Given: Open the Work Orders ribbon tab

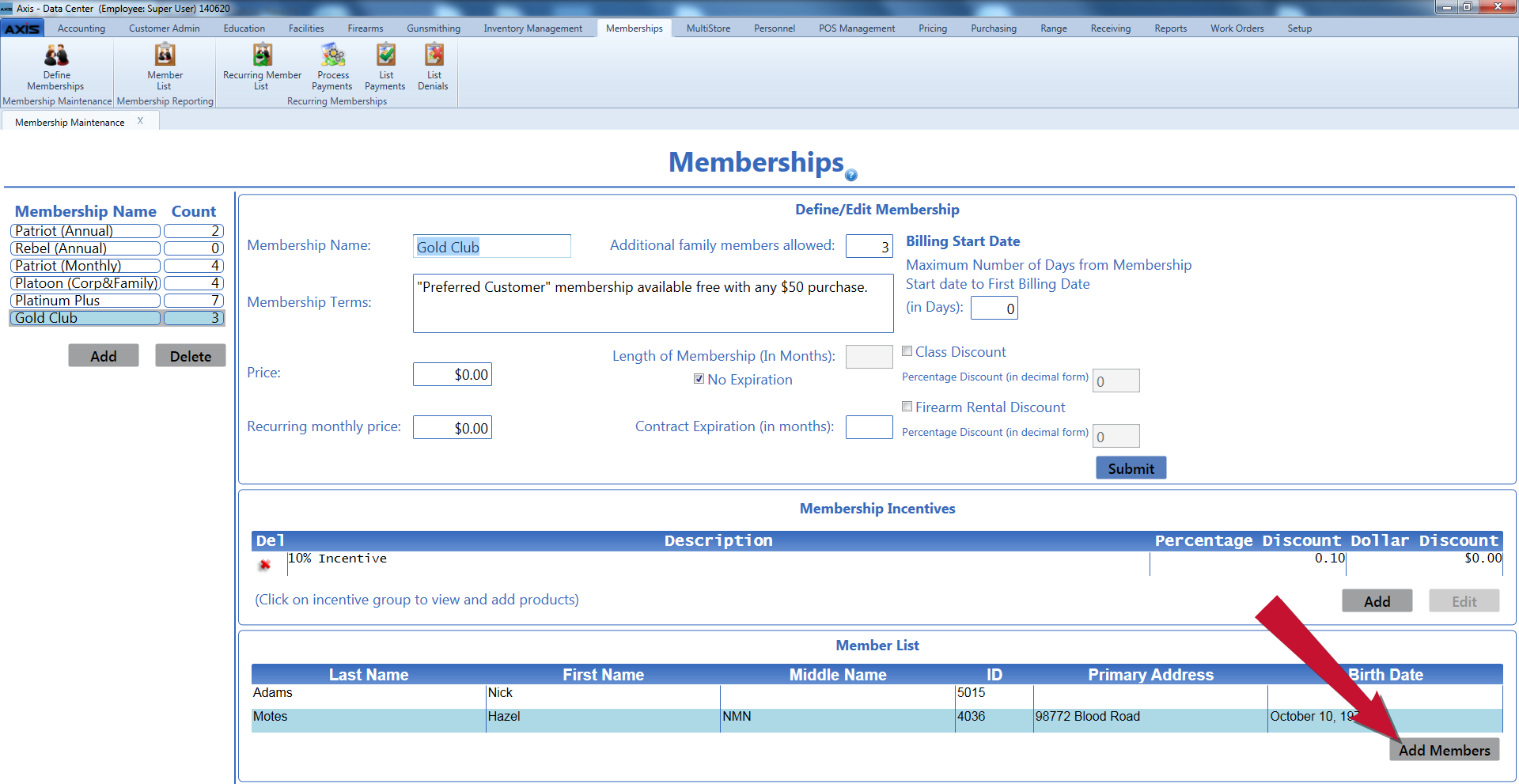Looking at the screenshot, I should tap(1237, 28).
